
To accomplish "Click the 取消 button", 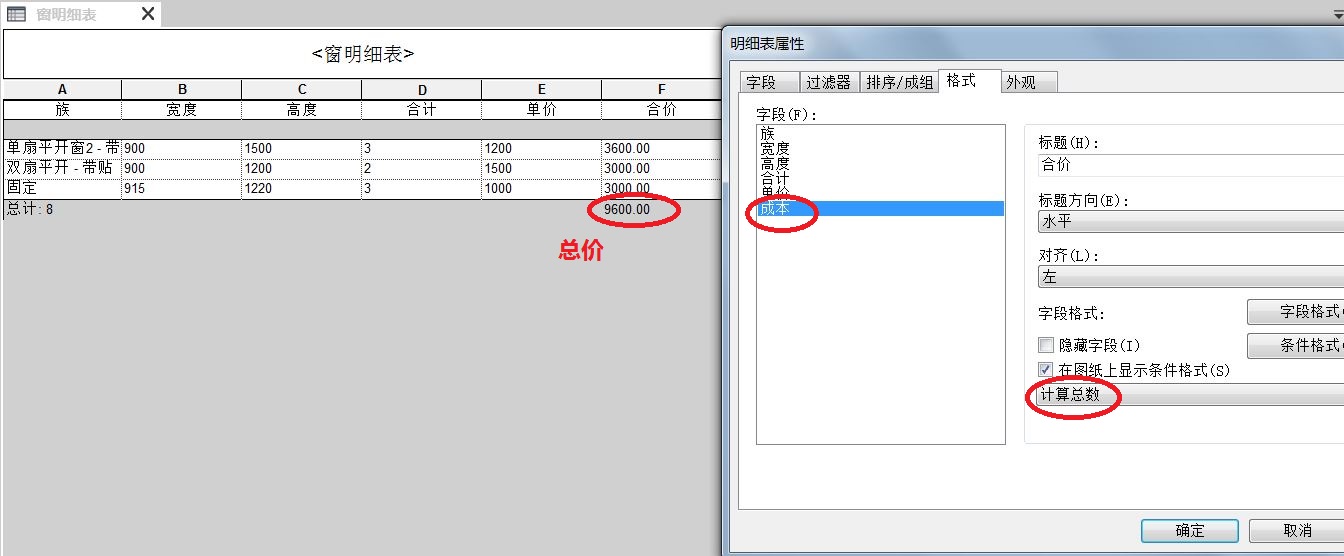I will (1297, 530).
